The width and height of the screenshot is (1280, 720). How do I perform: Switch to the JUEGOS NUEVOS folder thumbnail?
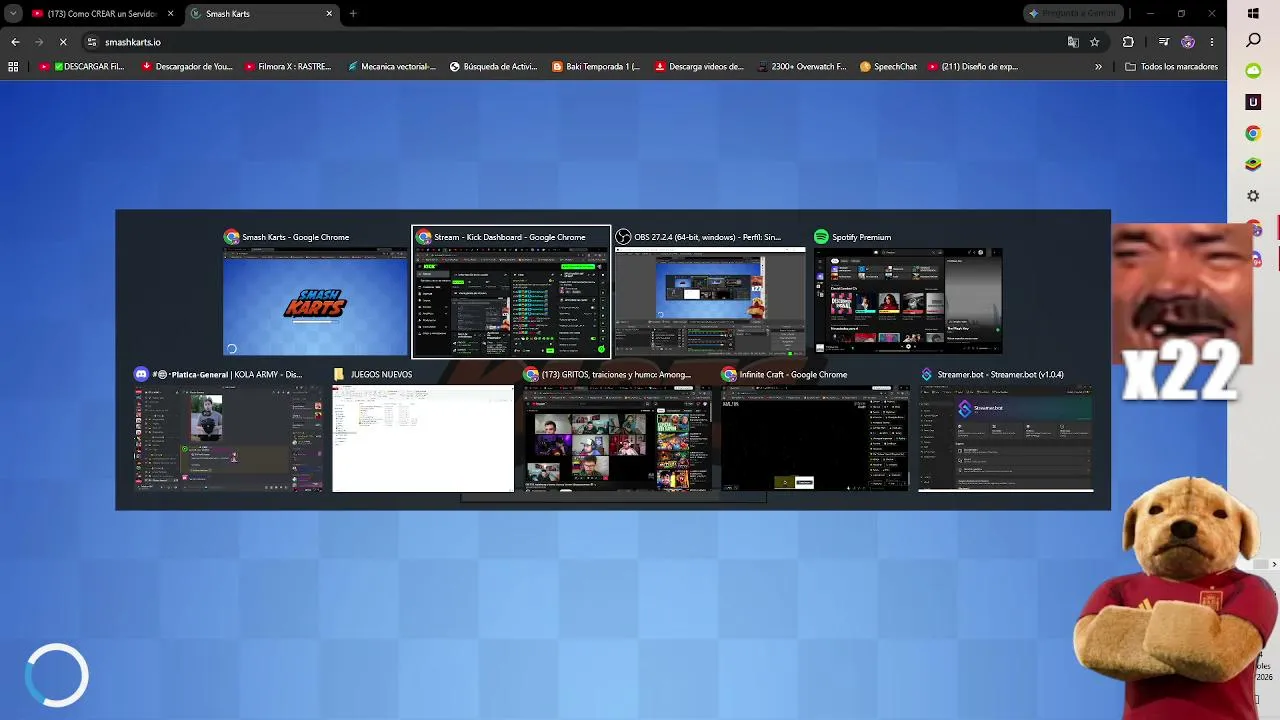pos(423,429)
